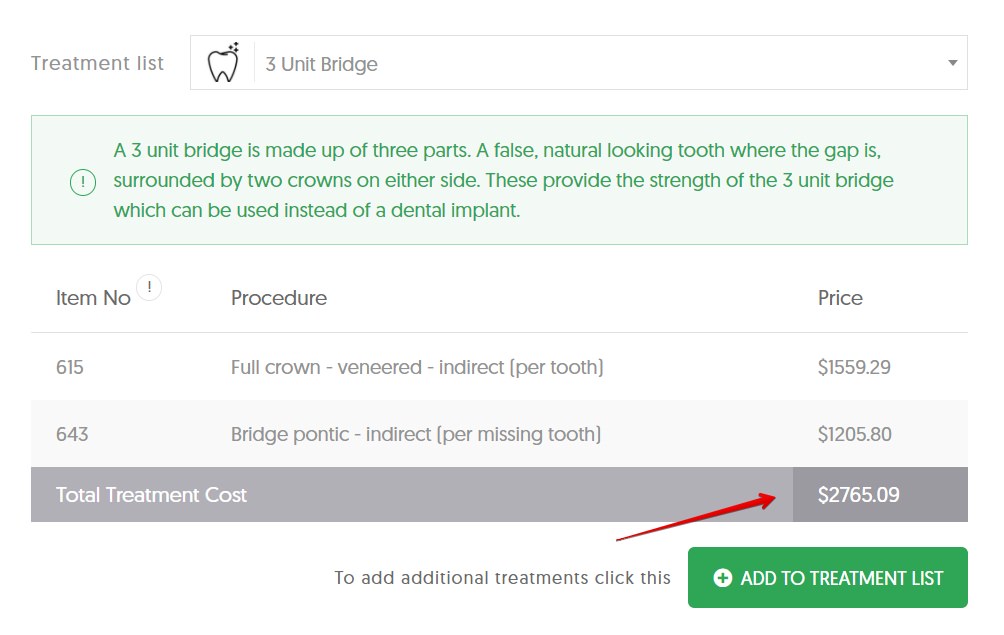Click the plus icon on the green button

[722, 578]
